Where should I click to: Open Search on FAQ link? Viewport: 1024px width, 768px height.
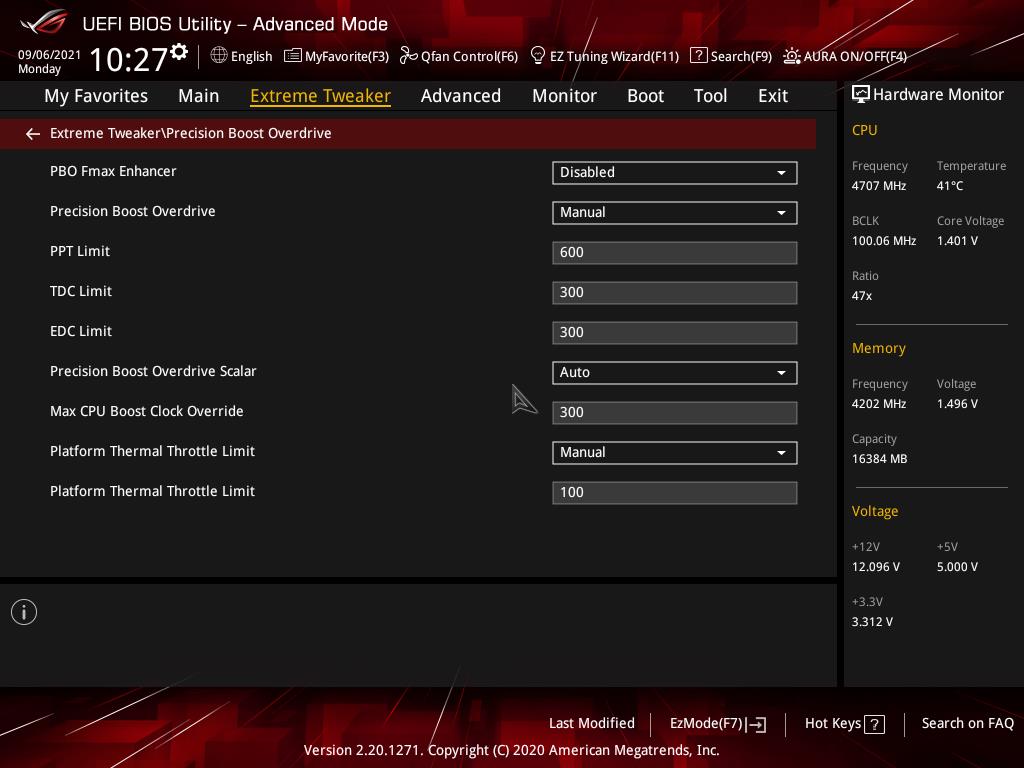tap(968, 724)
